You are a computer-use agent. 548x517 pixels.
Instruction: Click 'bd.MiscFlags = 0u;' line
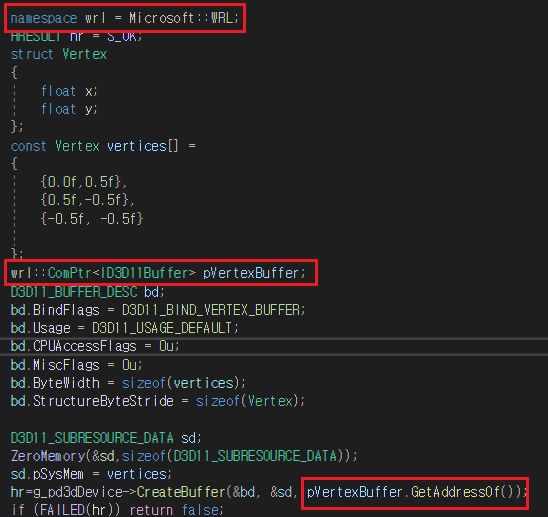coord(77,365)
